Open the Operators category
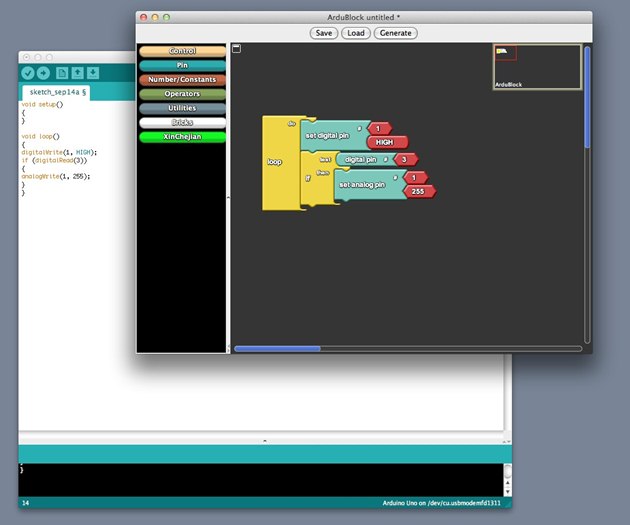Viewport: 630px width, 525px height. pos(182,94)
